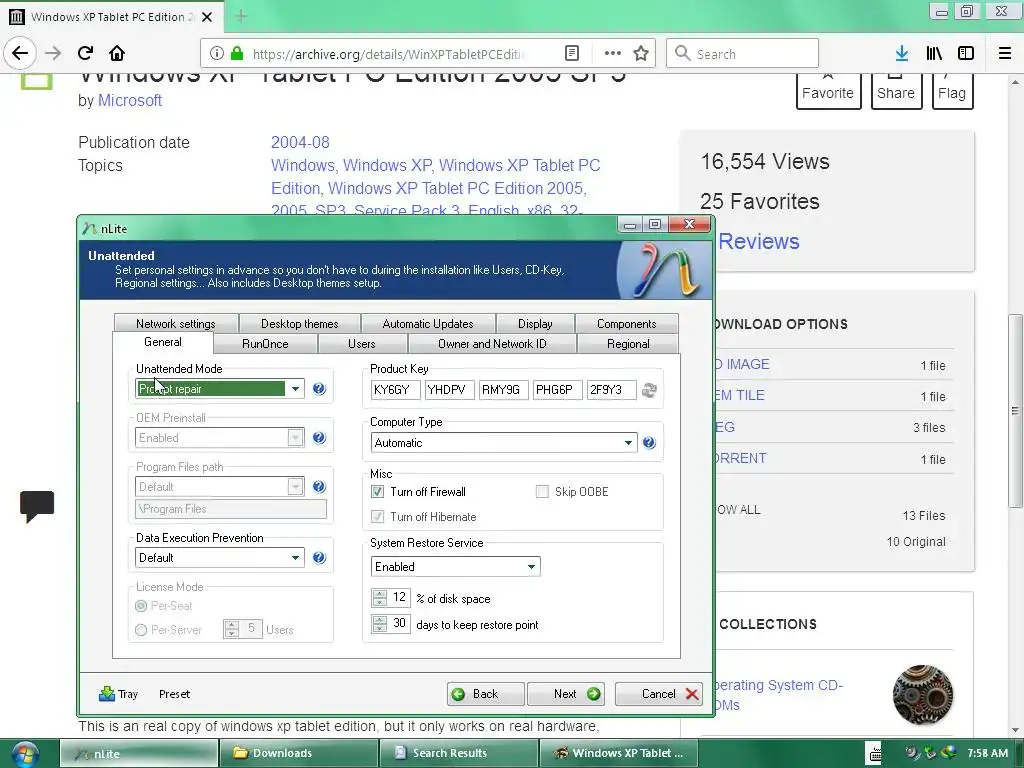Switch to Desktop themes tab
The image size is (1024, 768).
300,324
